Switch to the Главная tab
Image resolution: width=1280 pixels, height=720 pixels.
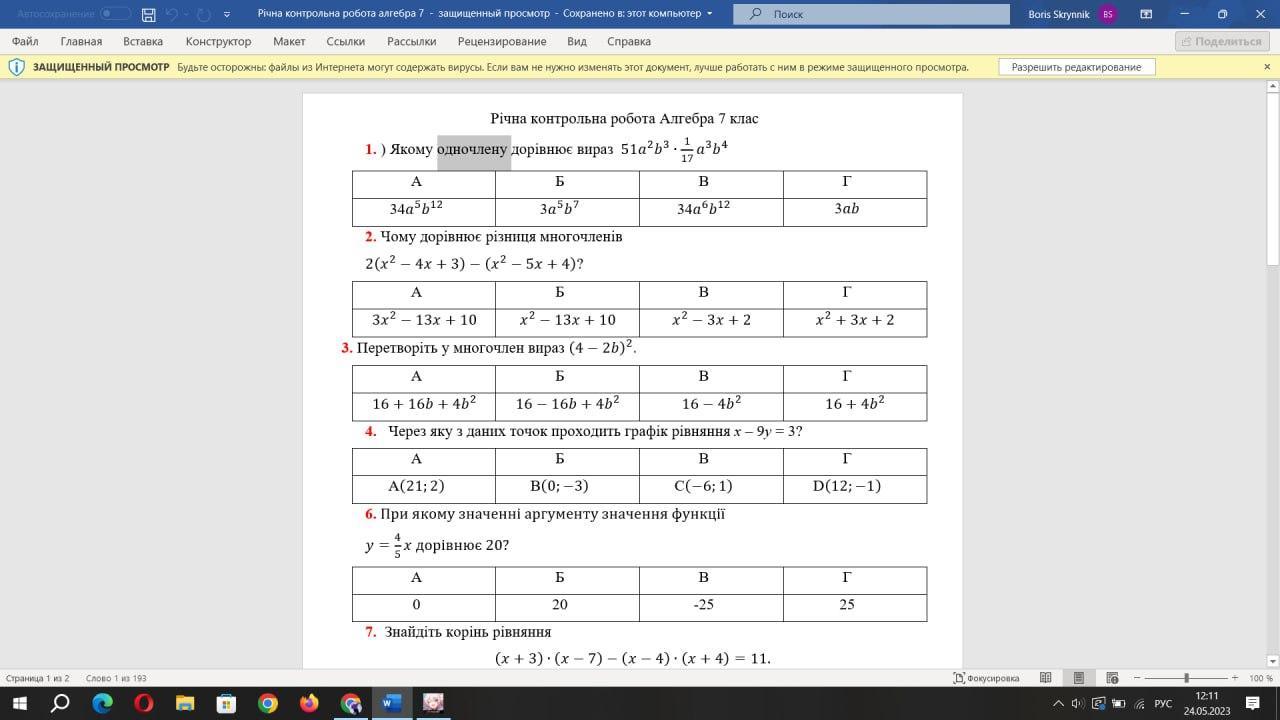tap(81, 41)
